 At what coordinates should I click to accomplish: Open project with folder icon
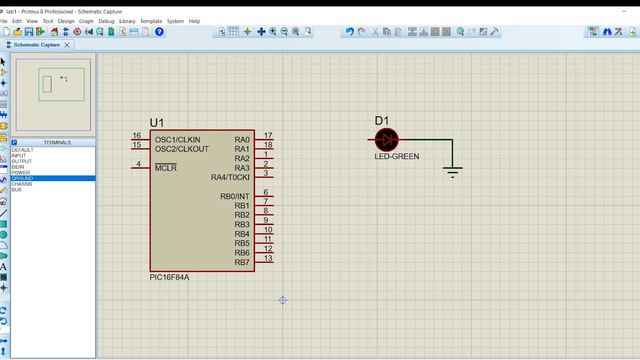point(18,31)
